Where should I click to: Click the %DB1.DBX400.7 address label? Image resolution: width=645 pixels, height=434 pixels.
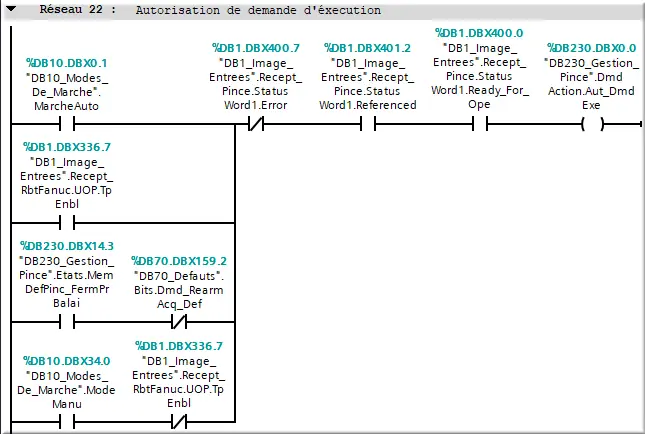[x=255, y=47]
